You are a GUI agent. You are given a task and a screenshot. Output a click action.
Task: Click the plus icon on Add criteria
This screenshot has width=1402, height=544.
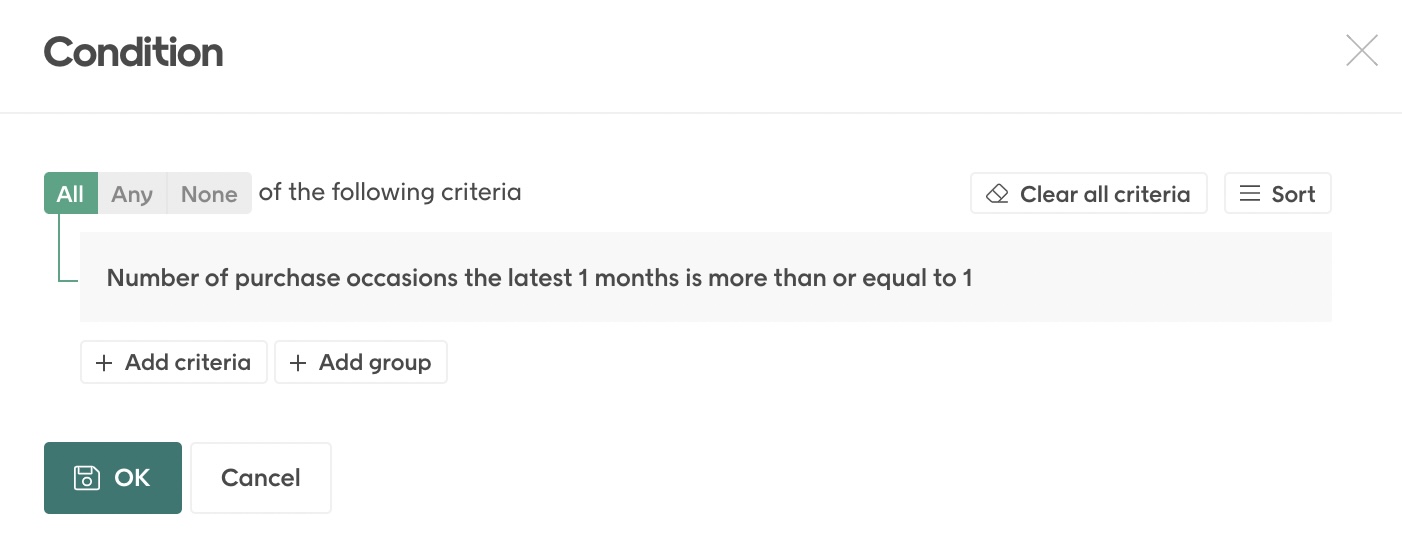(x=103, y=363)
